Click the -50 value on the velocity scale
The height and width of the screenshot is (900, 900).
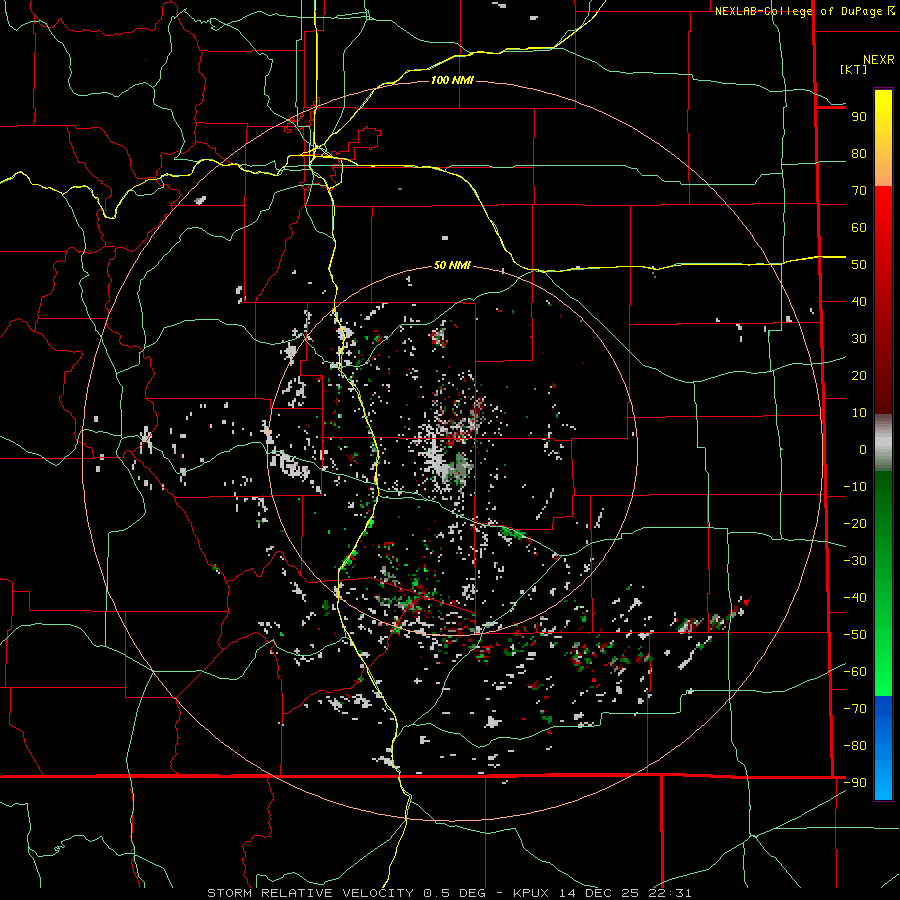coord(855,635)
